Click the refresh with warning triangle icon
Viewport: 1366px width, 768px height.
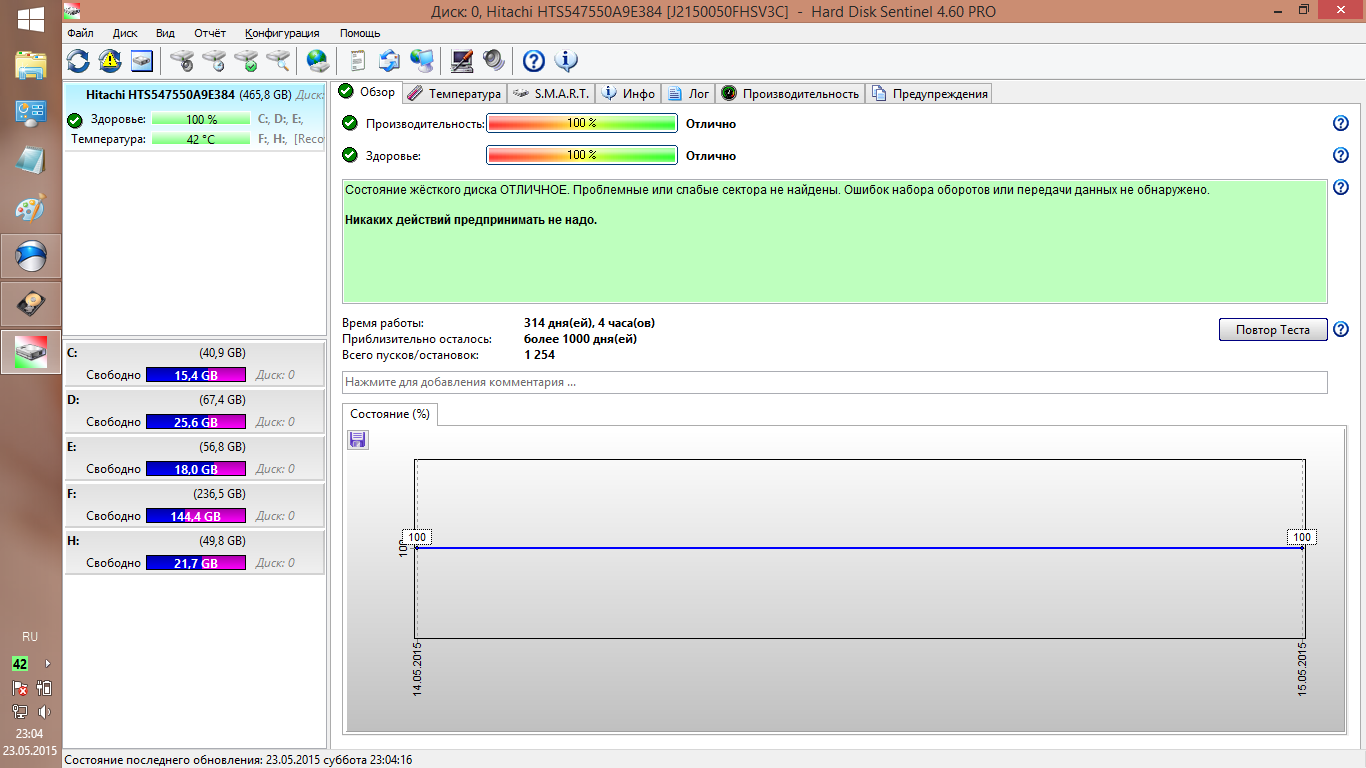pos(110,61)
